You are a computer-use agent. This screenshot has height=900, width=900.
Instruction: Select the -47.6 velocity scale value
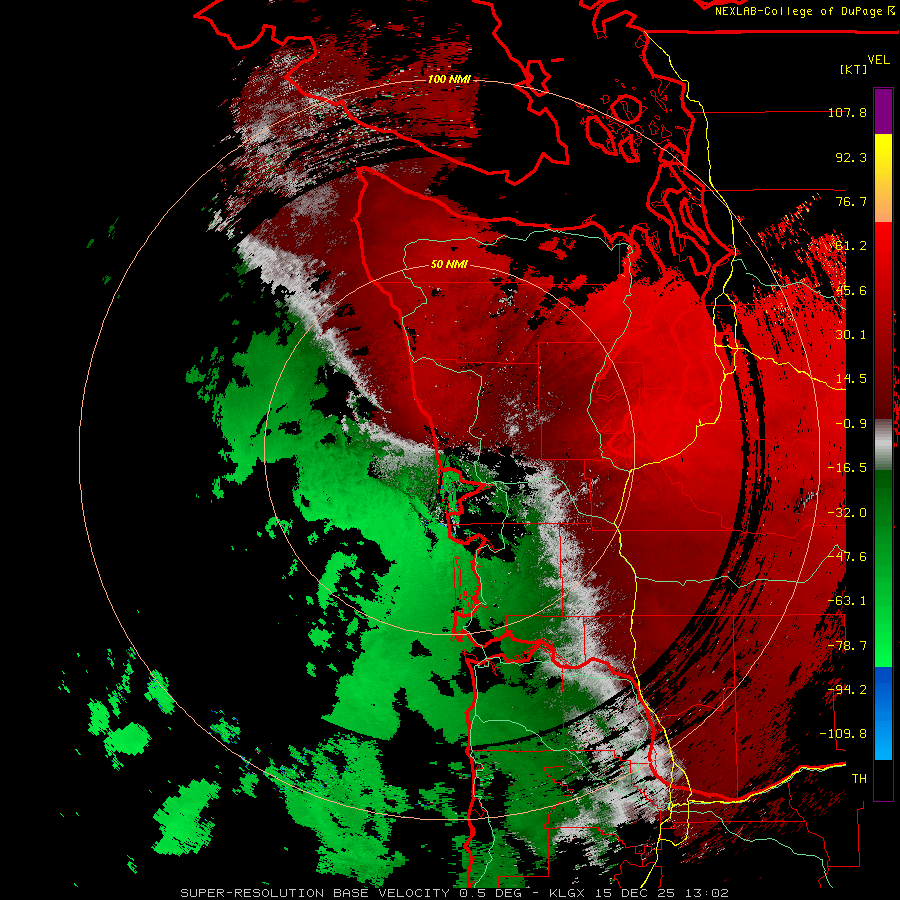tap(847, 557)
